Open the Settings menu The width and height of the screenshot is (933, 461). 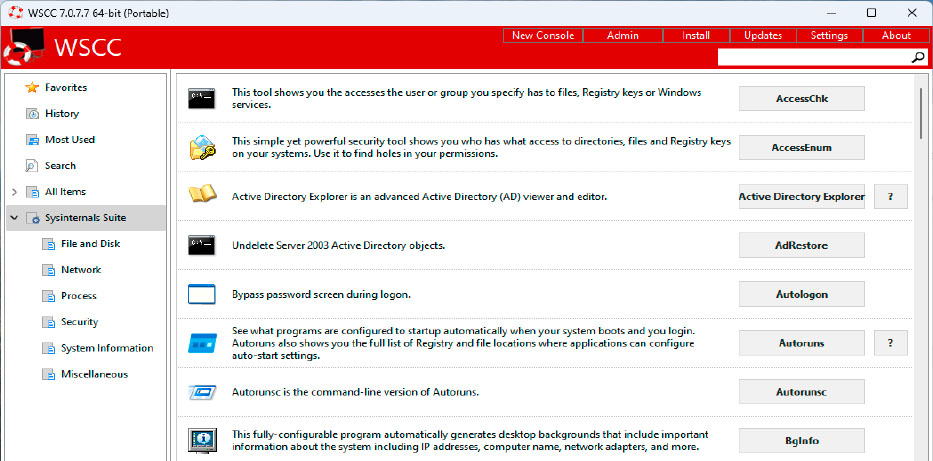[829, 35]
